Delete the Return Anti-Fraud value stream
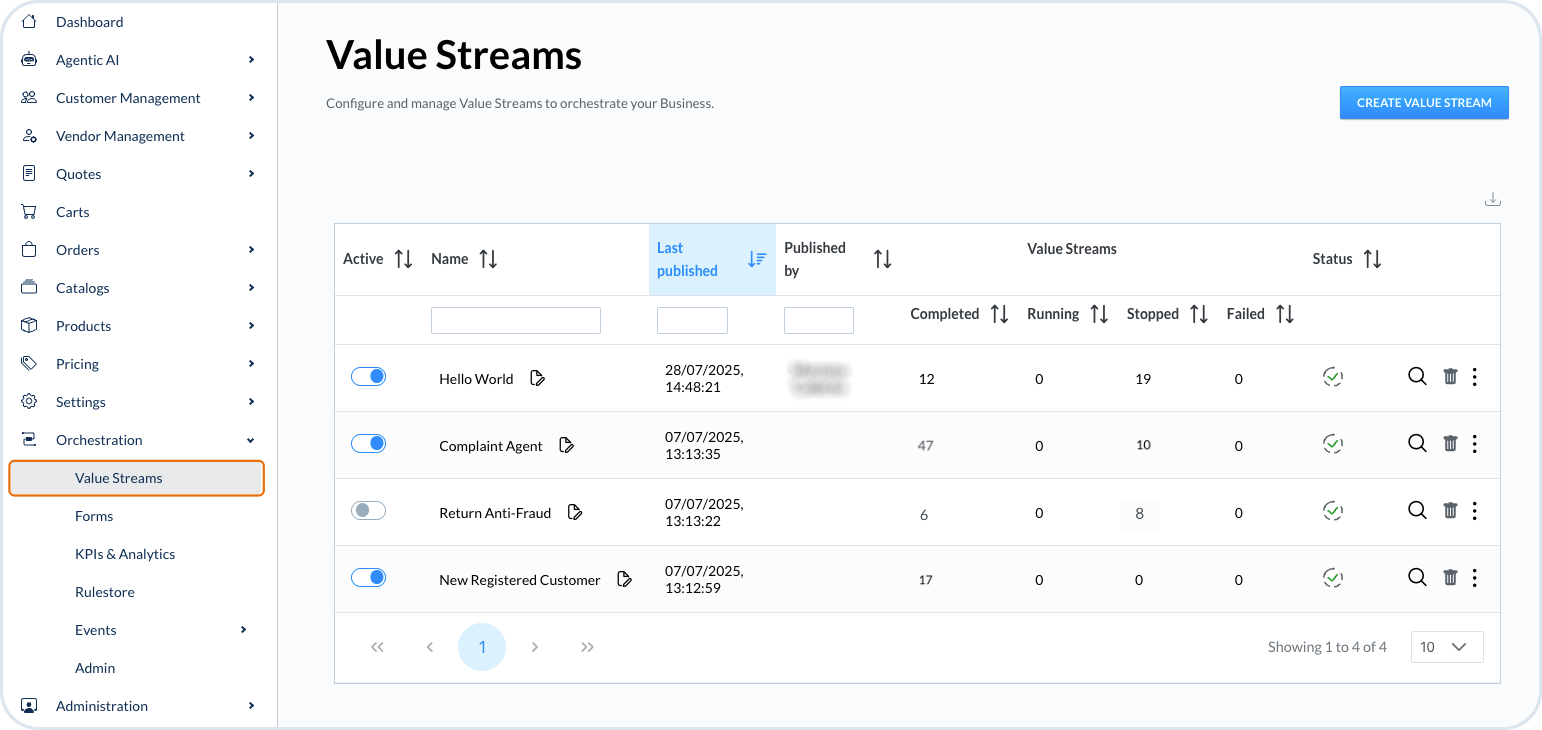Screen dimensions: 1542x730 (x=1450, y=510)
